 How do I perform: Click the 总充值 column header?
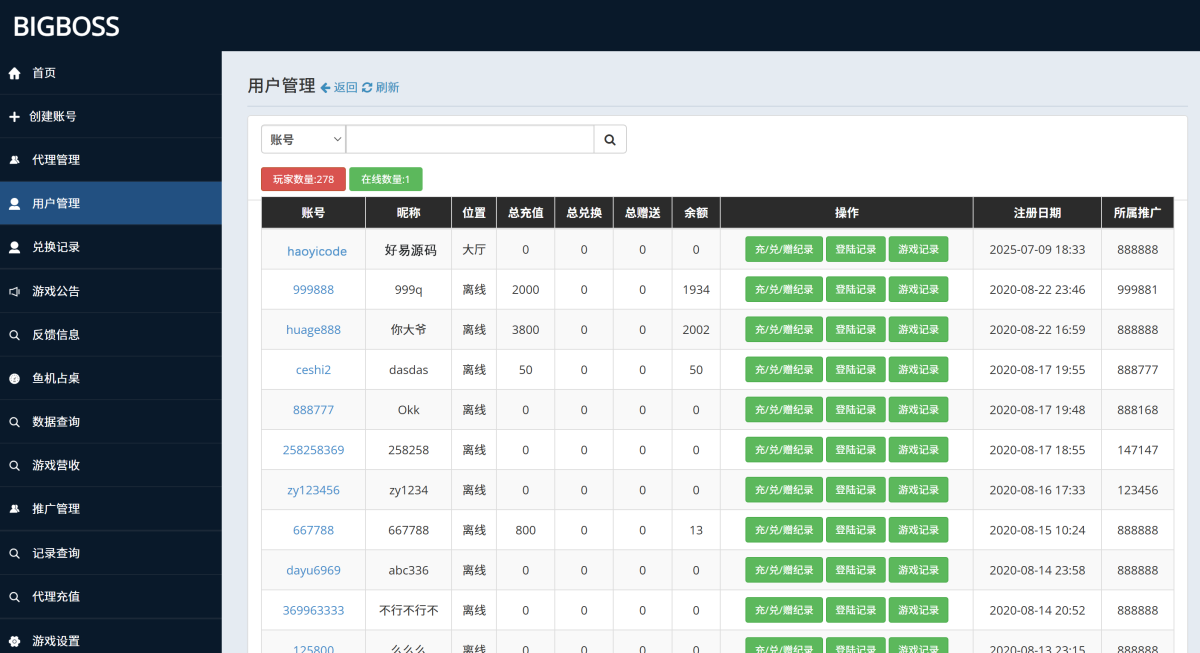525,213
